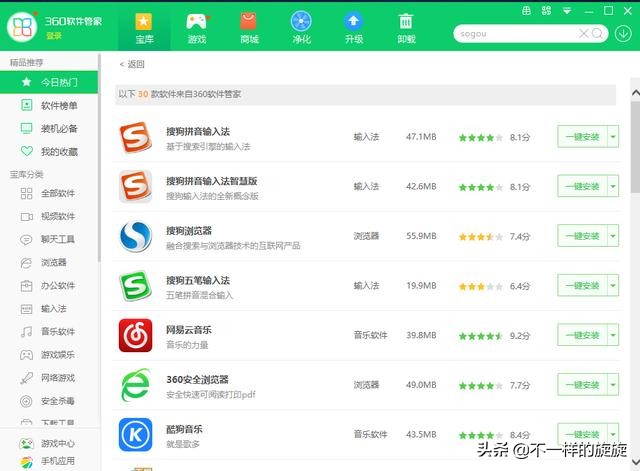
Task: Click the 360软件管家 logo icon
Action: pos(22,27)
